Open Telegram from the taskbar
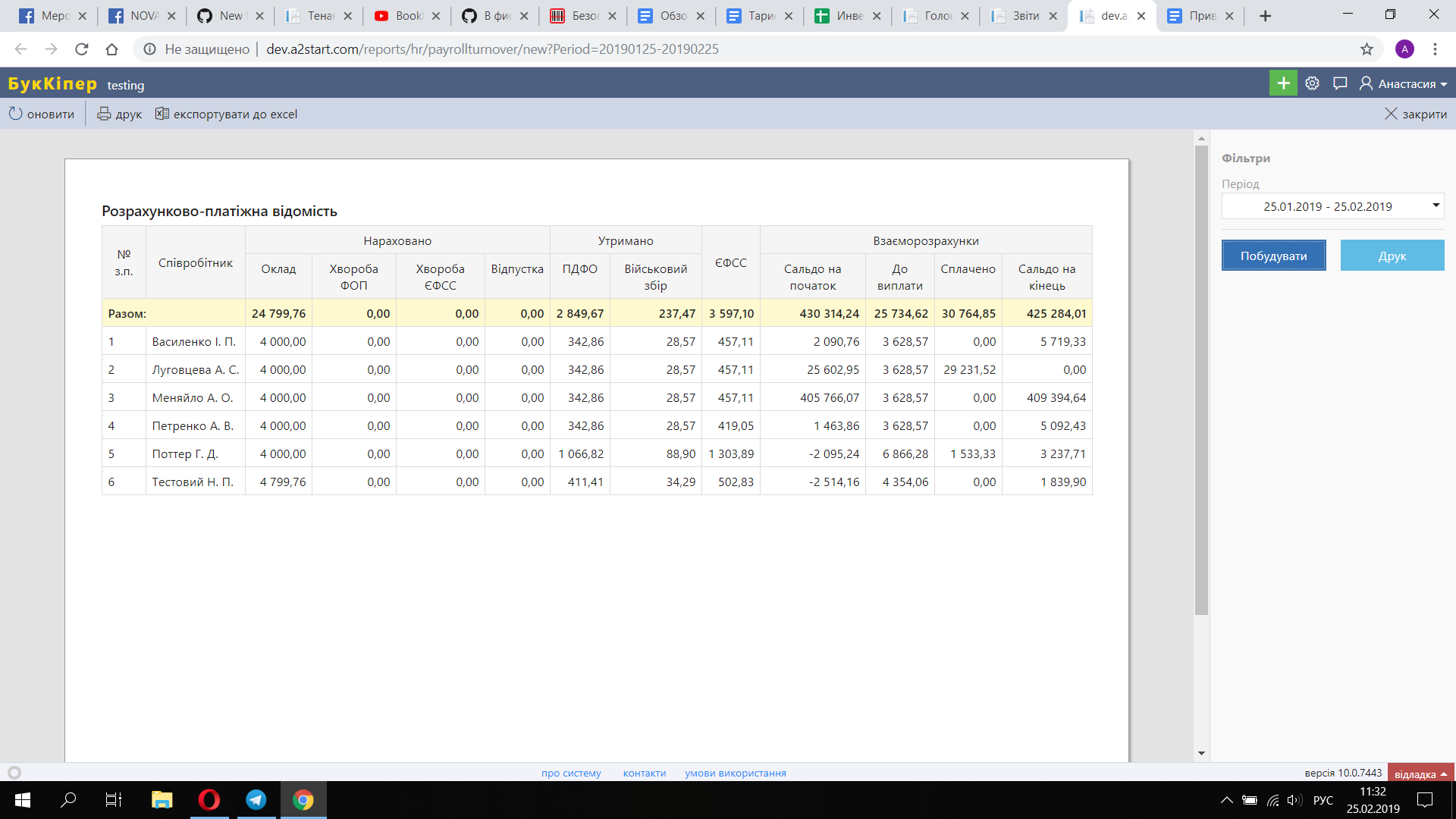 pos(256,800)
